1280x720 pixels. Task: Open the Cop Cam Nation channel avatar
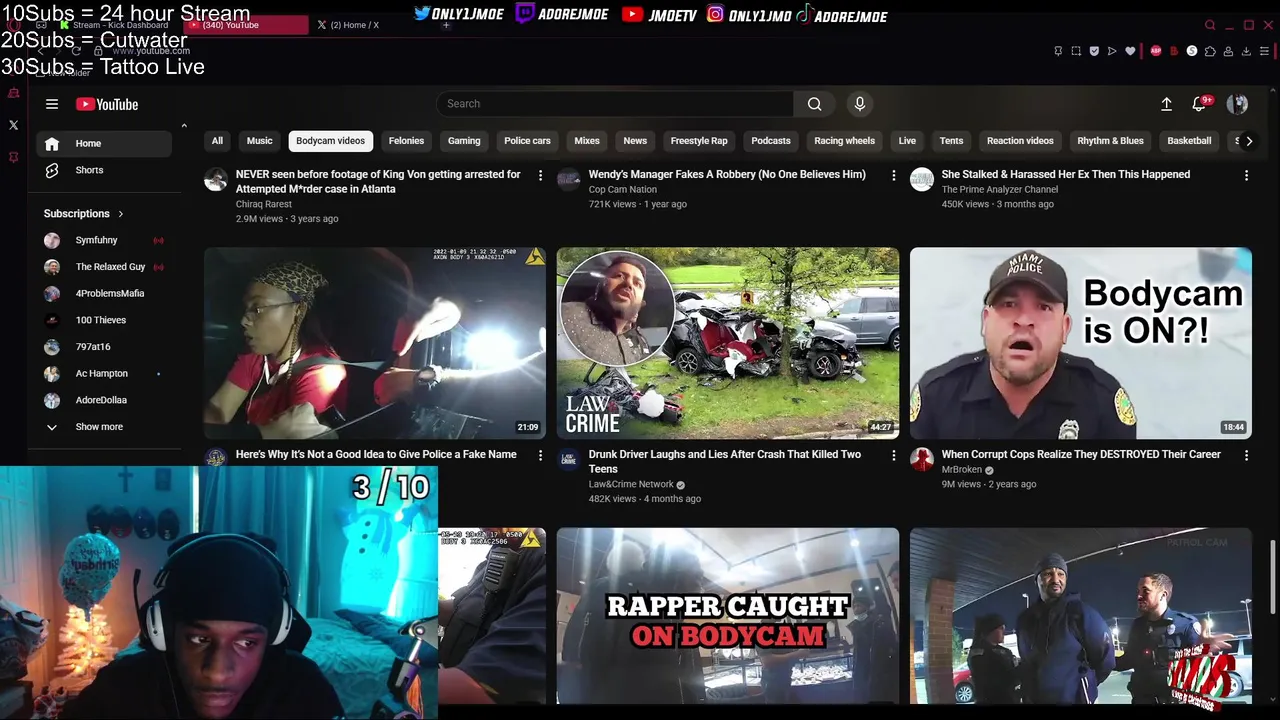pyautogui.click(x=569, y=180)
